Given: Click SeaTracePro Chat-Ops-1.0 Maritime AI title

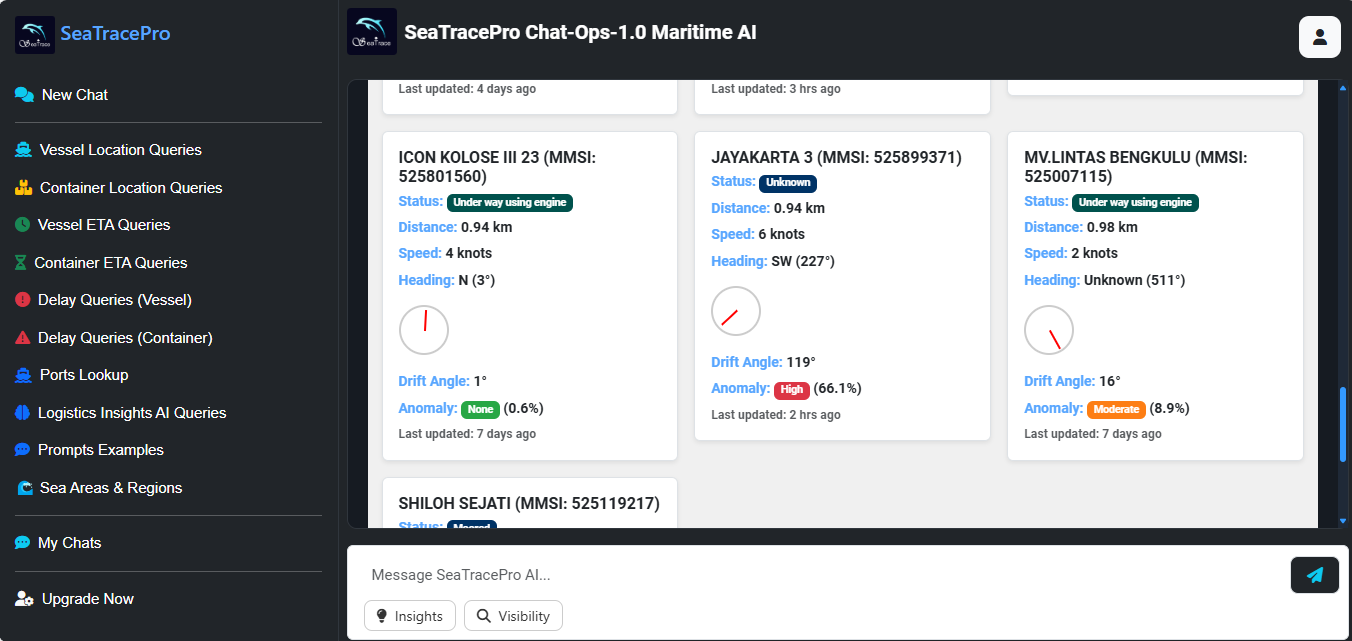Looking at the screenshot, I should [x=580, y=32].
